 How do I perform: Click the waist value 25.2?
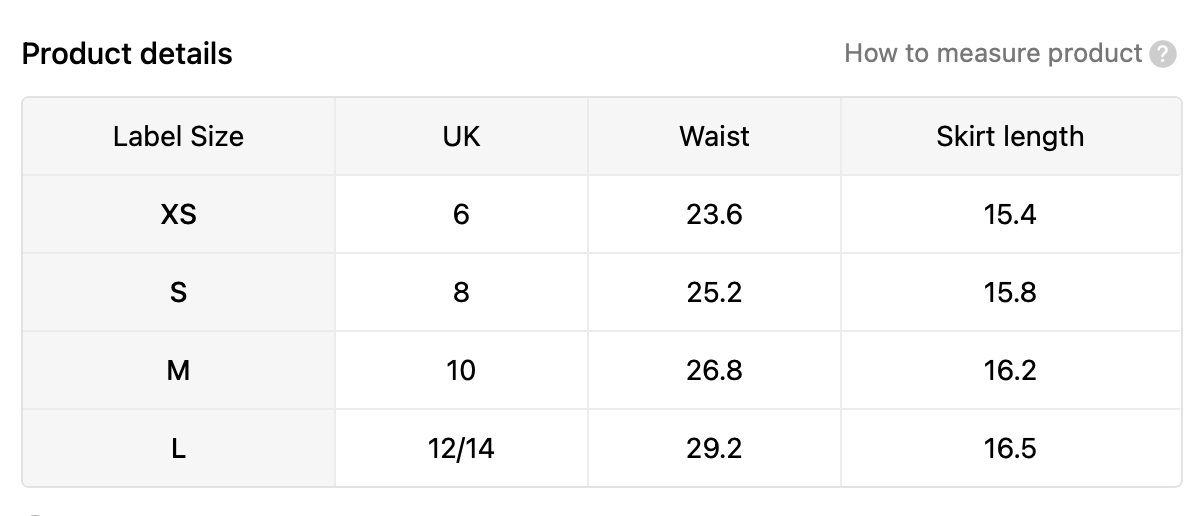point(714,292)
